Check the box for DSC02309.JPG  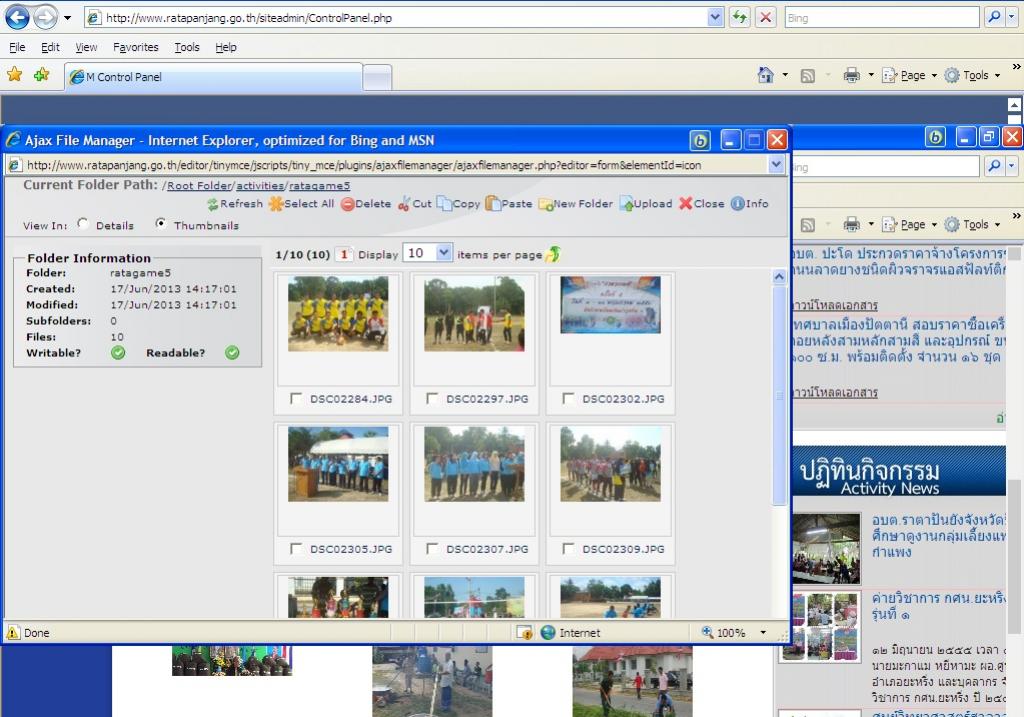pos(568,549)
